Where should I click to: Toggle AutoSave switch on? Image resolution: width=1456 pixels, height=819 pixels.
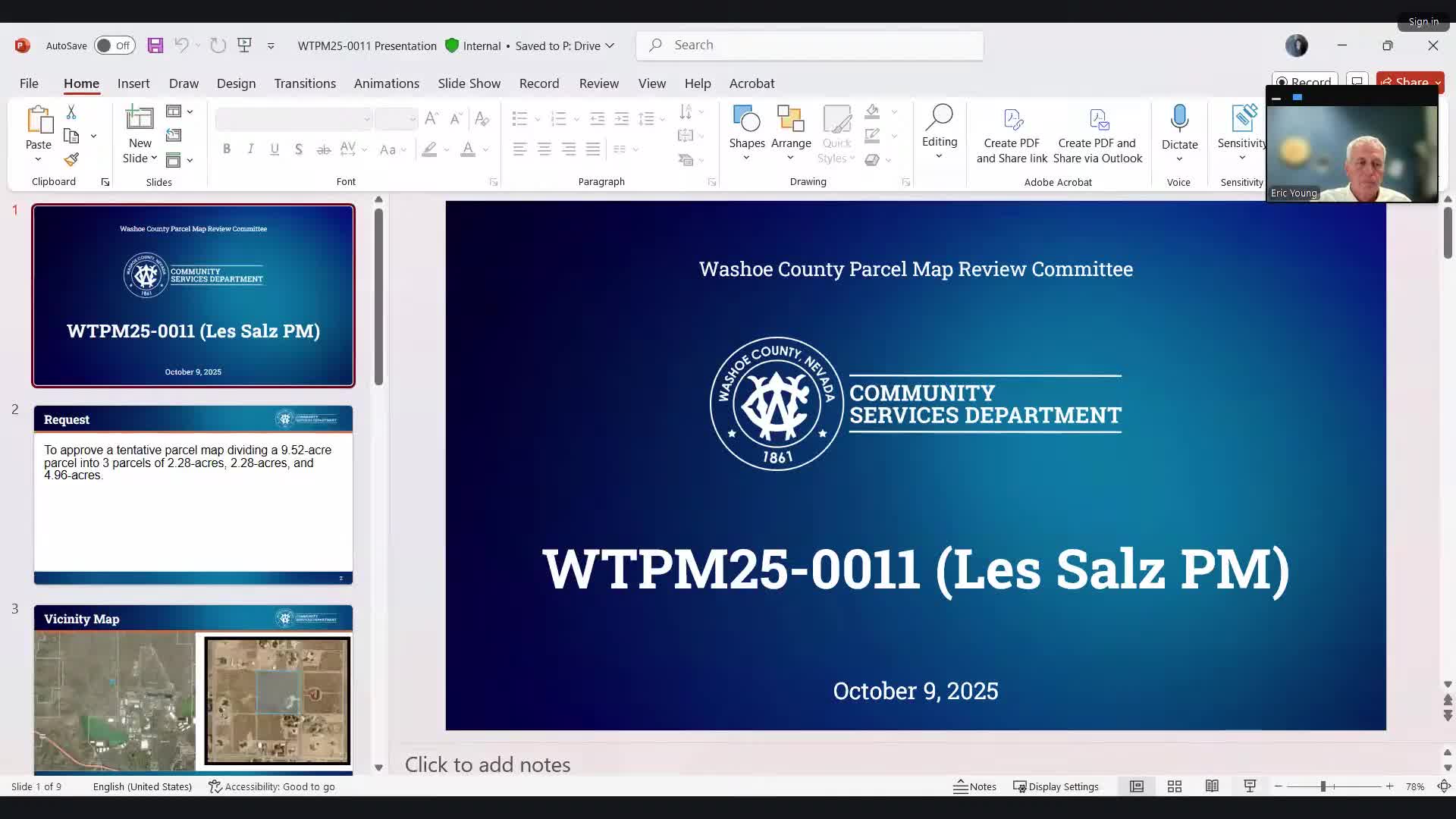pos(114,45)
